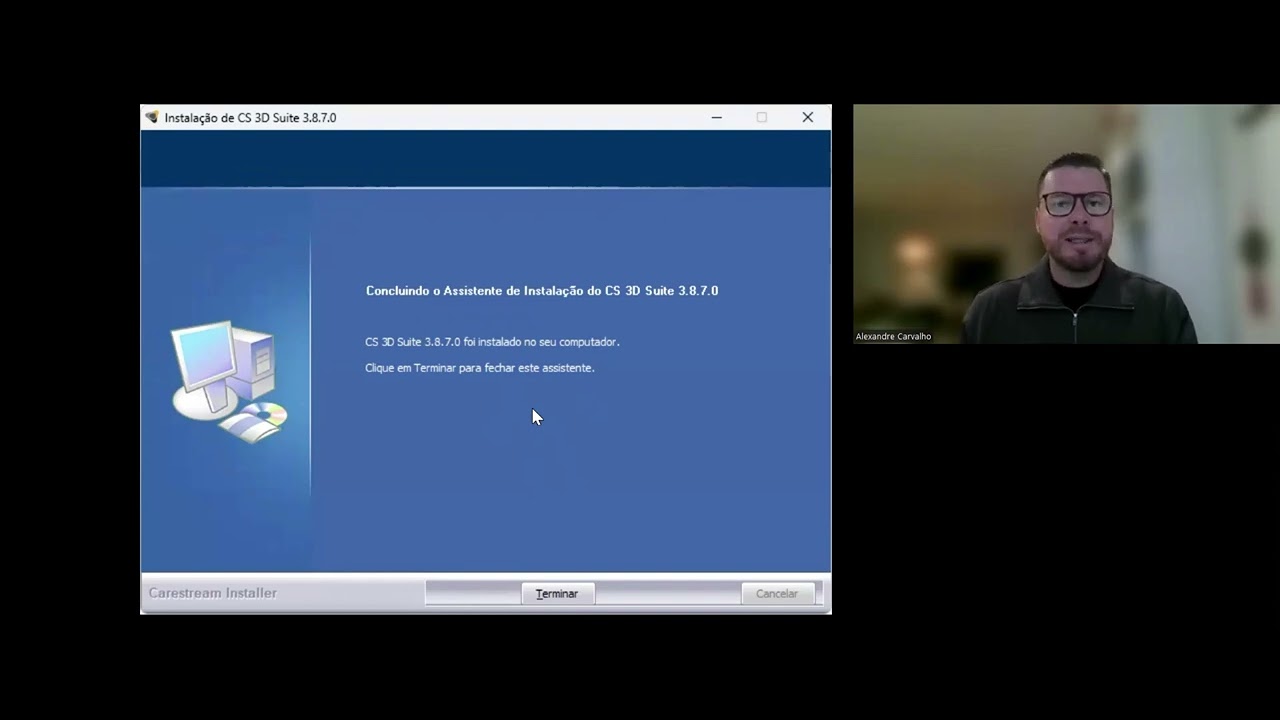Click the 'Carestream Installer' label
Viewport: 1280px width, 720px height.
pyautogui.click(x=213, y=593)
